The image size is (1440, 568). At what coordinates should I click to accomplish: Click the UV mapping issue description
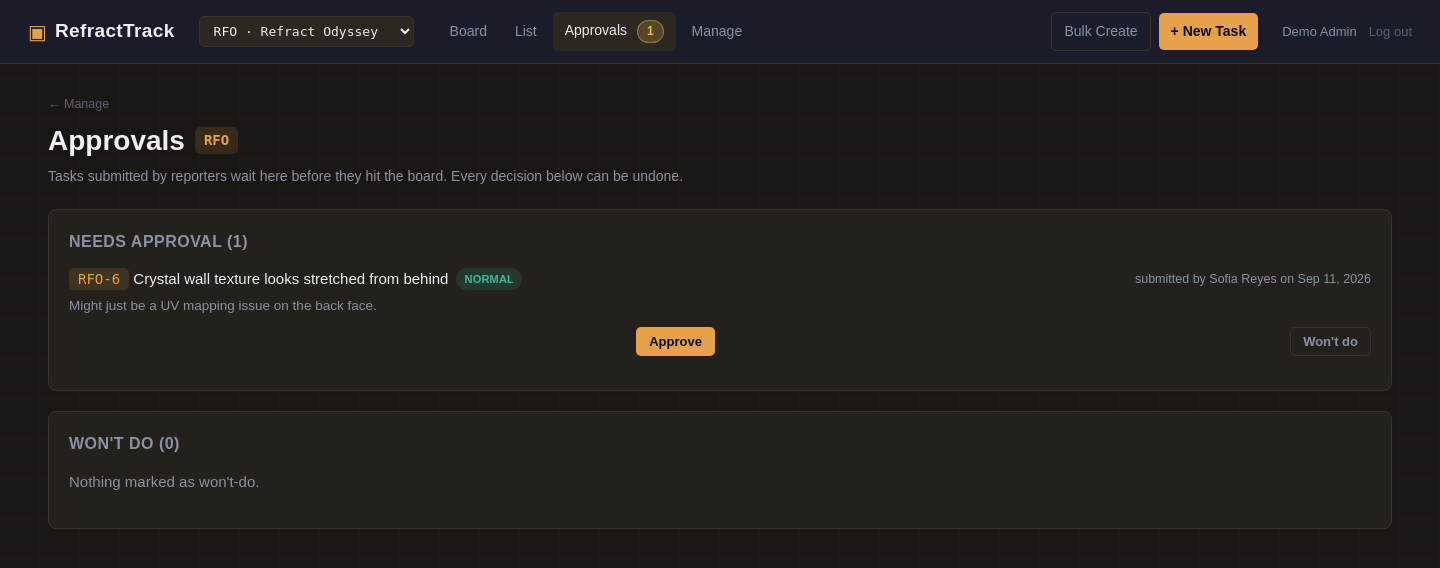click(x=223, y=306)
